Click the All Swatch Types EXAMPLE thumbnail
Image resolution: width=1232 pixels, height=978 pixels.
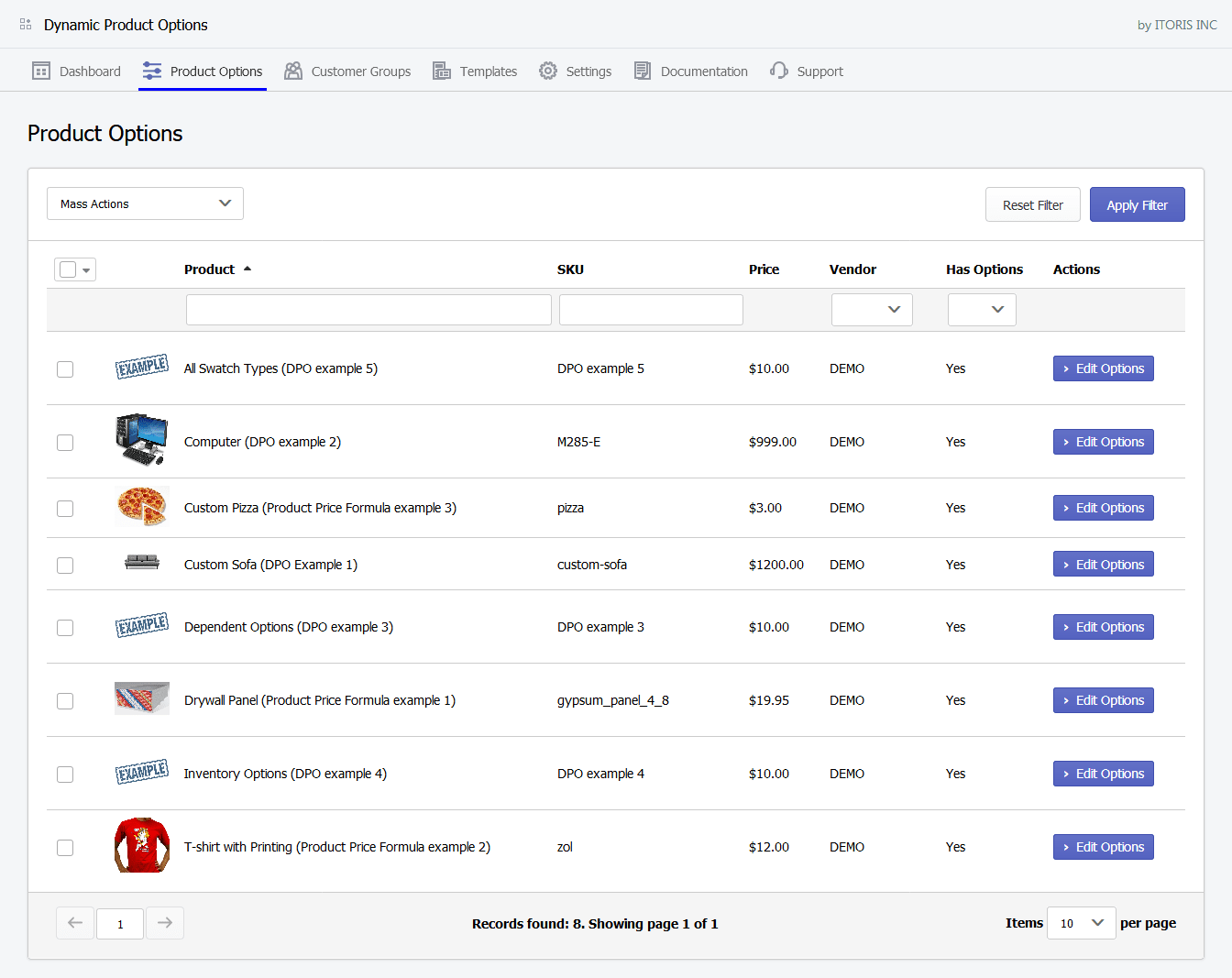tap(142, 367)
